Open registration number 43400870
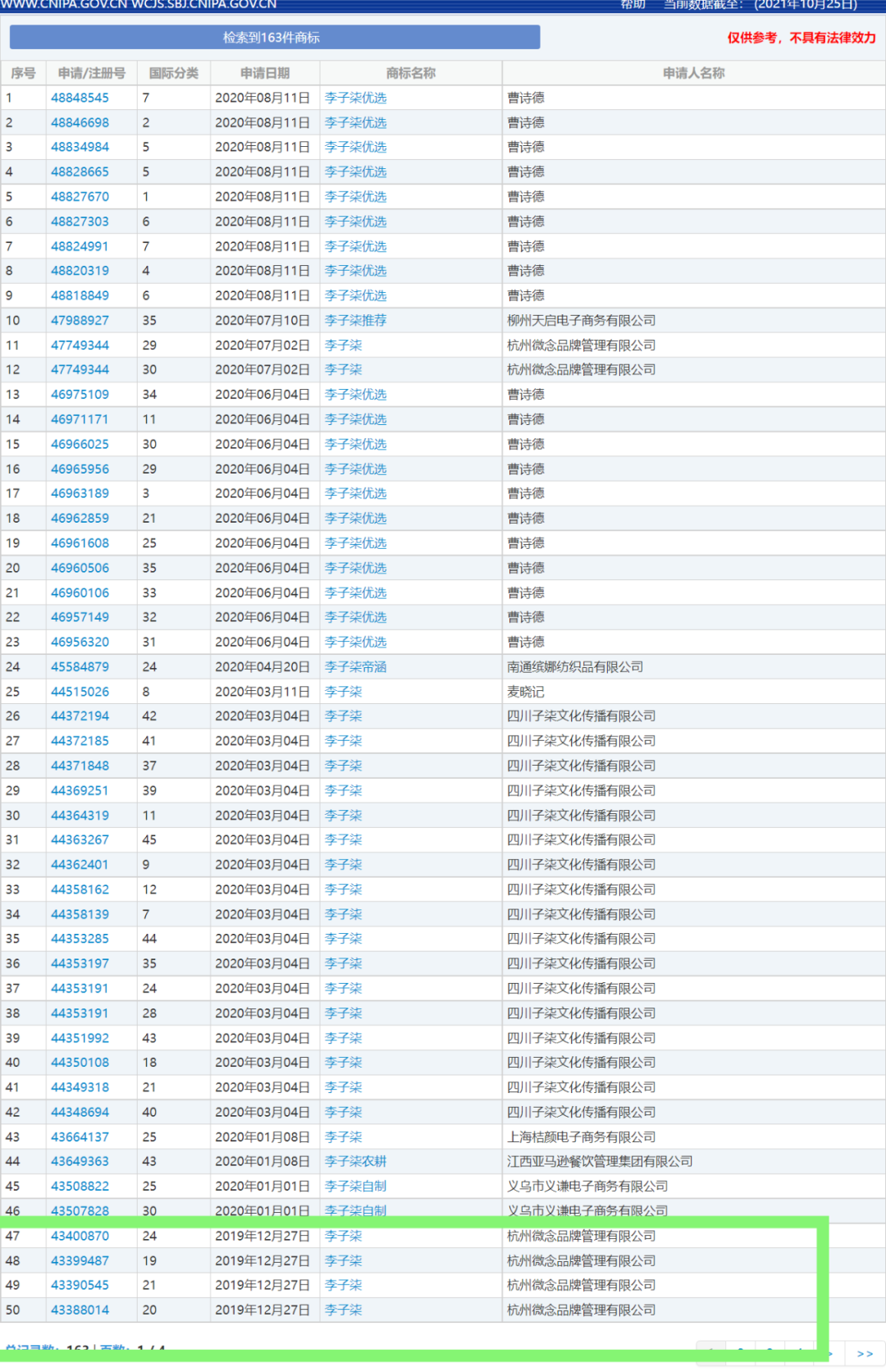 coord(80,1236)
